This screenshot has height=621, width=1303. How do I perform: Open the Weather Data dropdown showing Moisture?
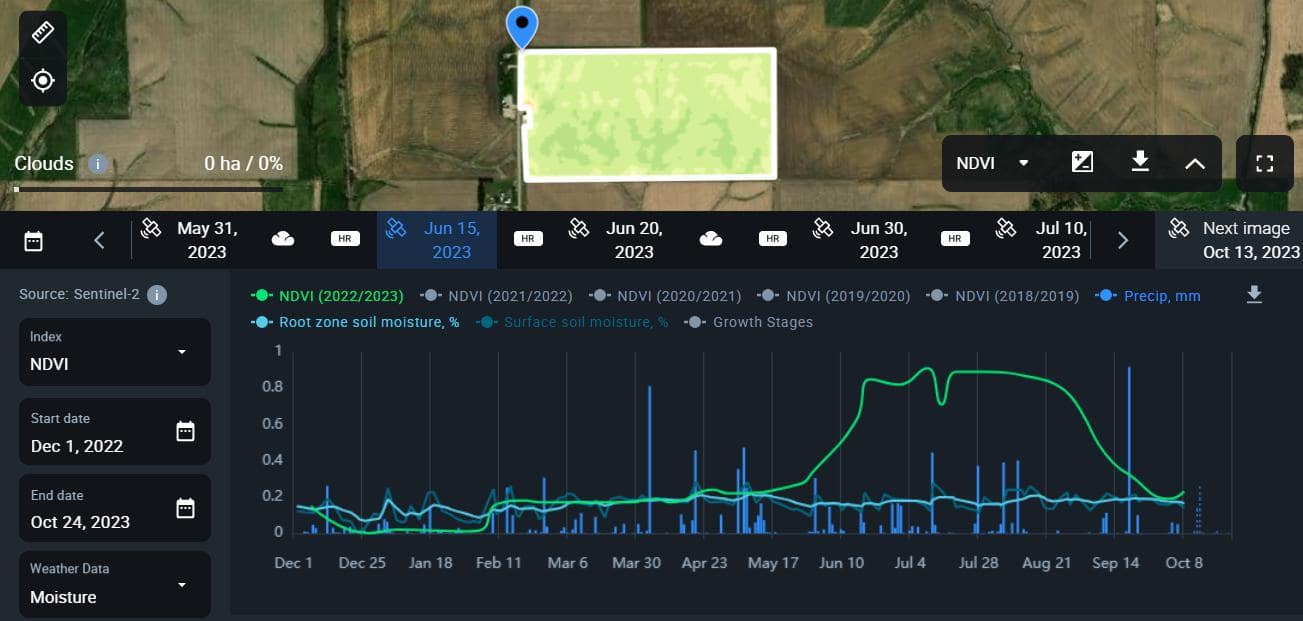pyautogui.click(x=115, y=584)
